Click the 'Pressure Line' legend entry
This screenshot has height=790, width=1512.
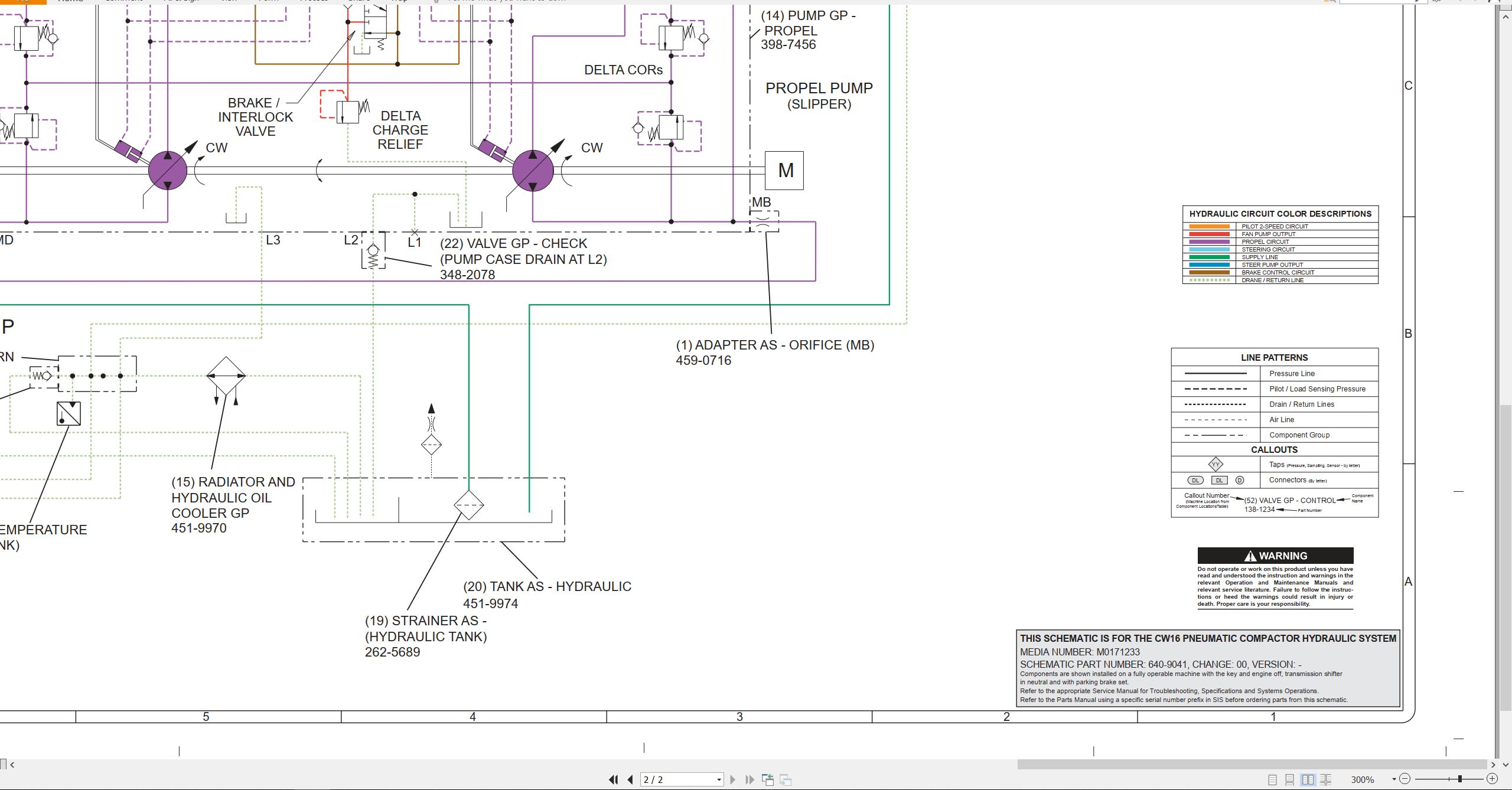click(x=1292, y=374)
